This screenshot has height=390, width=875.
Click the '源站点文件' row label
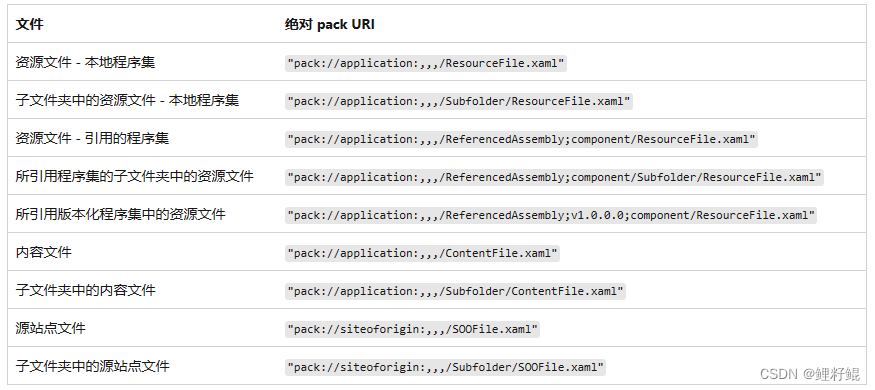[x=51, y=328]
